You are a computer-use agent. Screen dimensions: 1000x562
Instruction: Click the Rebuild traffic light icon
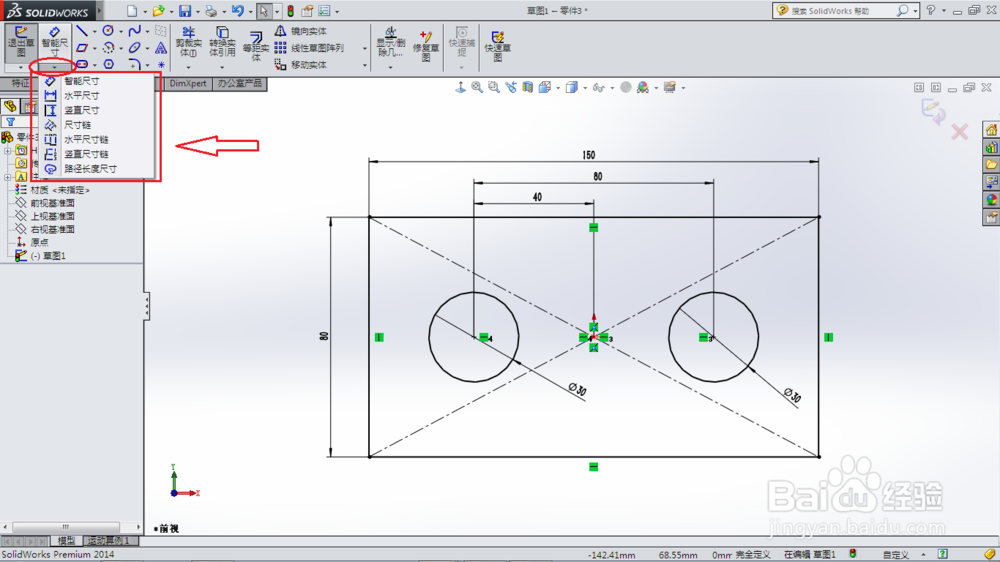(290, 11)
